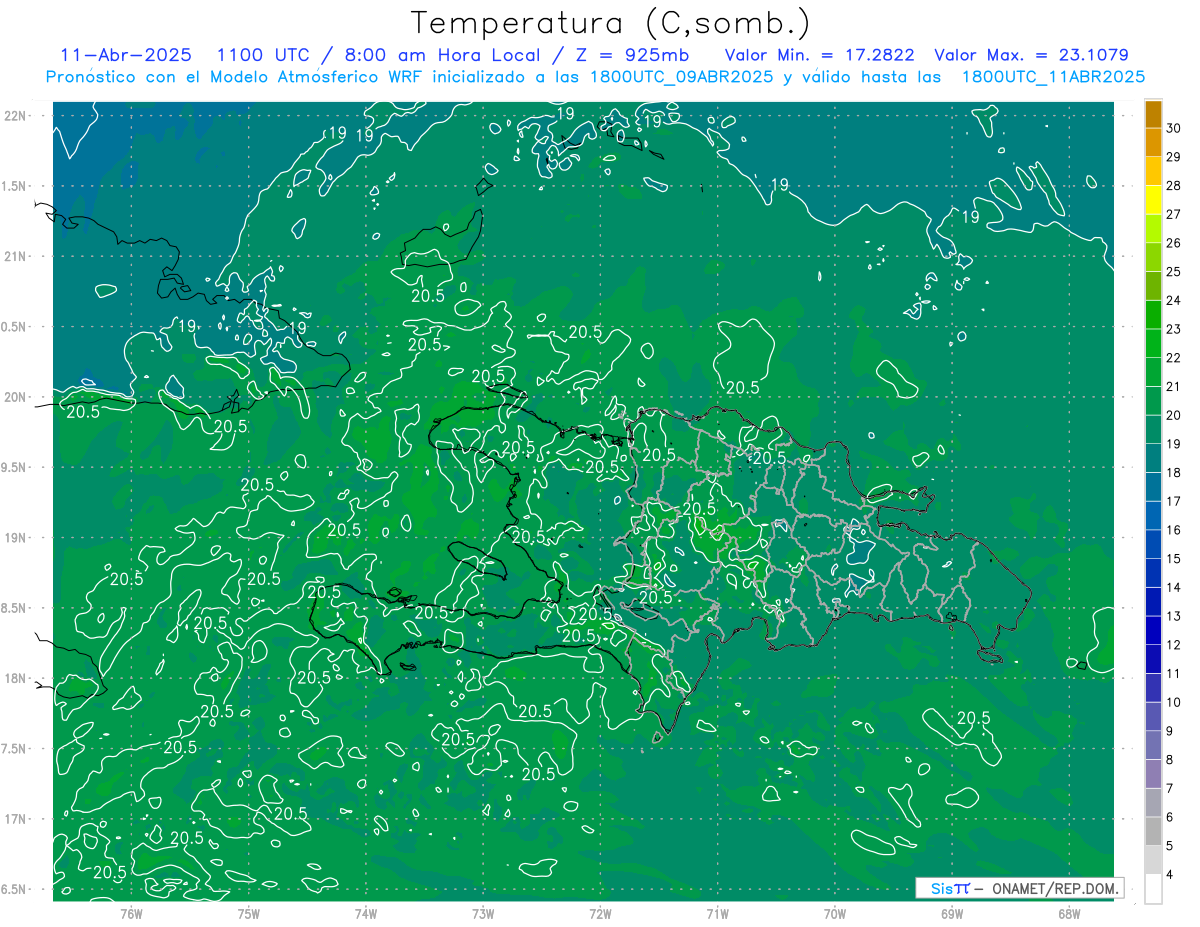Click the '1800UTC_09ABR2025' initialization text
The height and width of the screenshot is (927, 1200).
point(681,77)
